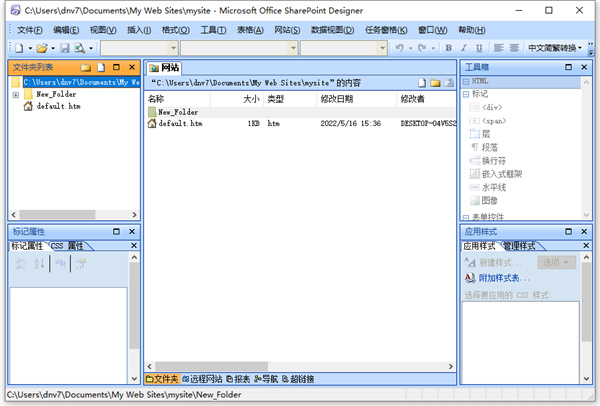600x406 pixels.
Task: Open the font combo box dropdown
Action: pyautogui.click(x=293, y=48)
